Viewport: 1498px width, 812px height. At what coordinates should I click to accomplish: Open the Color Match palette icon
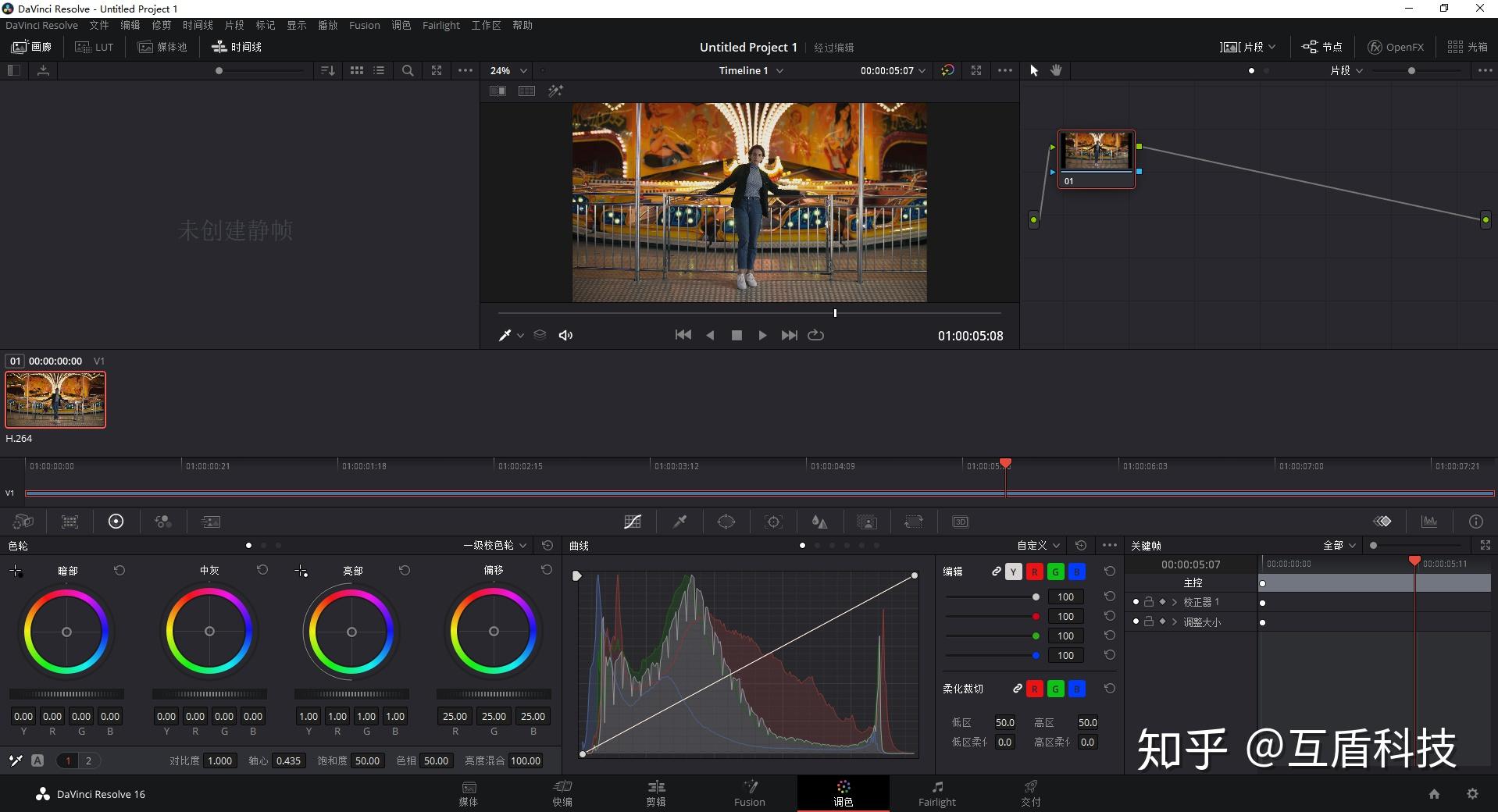(x=70, y=522)
